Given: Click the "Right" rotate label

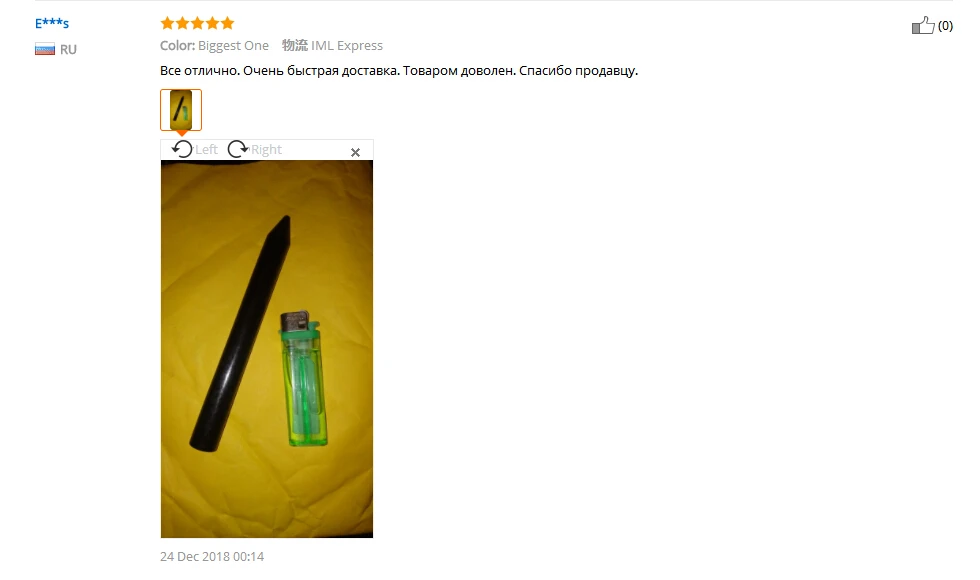Looking at the screenshot, I should [x=266, y=149].
